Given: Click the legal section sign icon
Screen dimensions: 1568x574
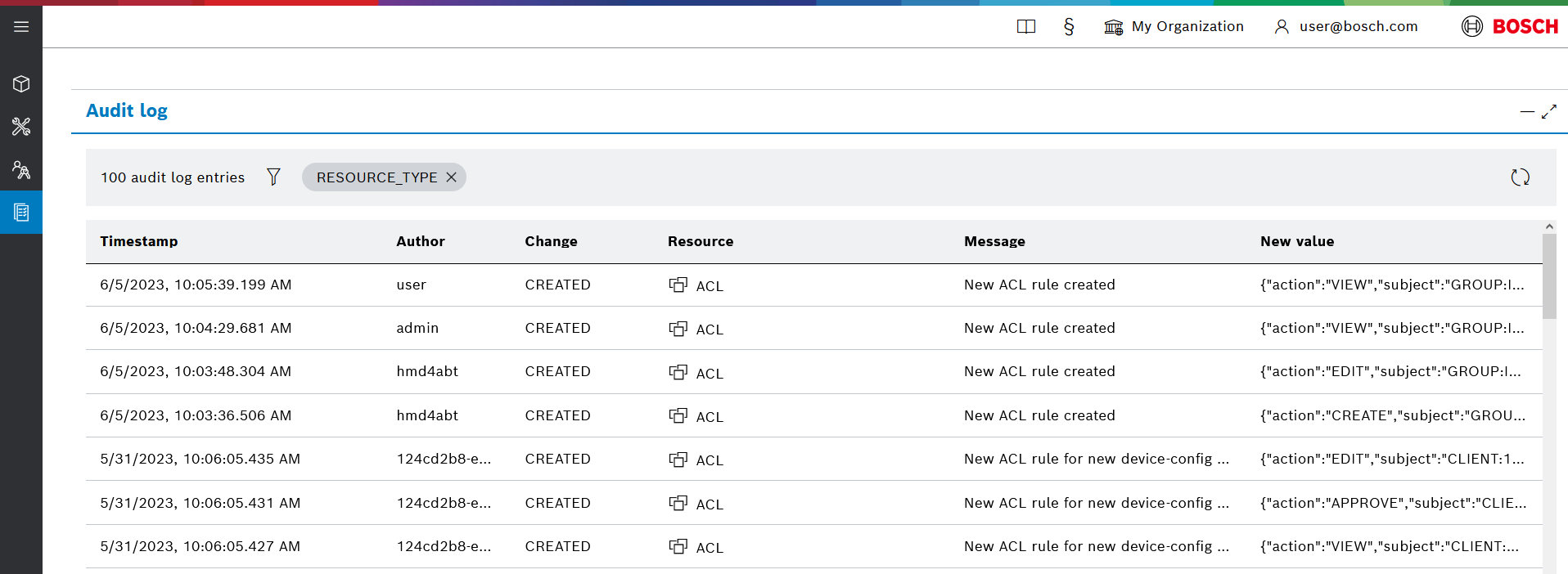Looking at the screenshot, I should [1069, 27].
